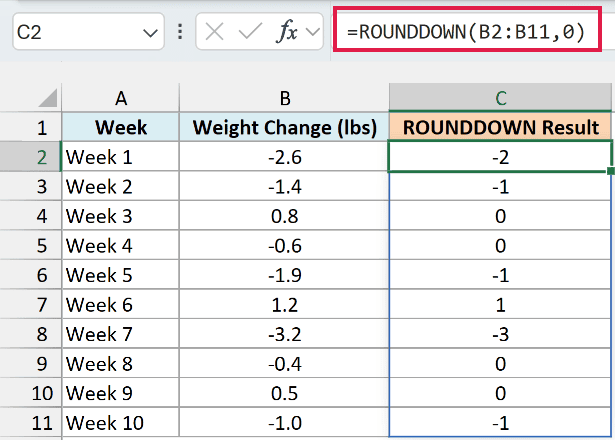The image size is (615, 440).
Task: Click the 0.8 weight change cell
Action: pos(284,216)
